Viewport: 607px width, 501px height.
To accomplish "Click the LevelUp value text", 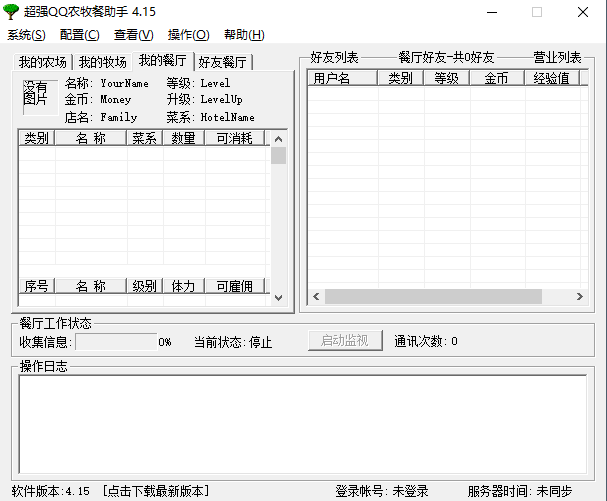I will click(x=221, y=100).
